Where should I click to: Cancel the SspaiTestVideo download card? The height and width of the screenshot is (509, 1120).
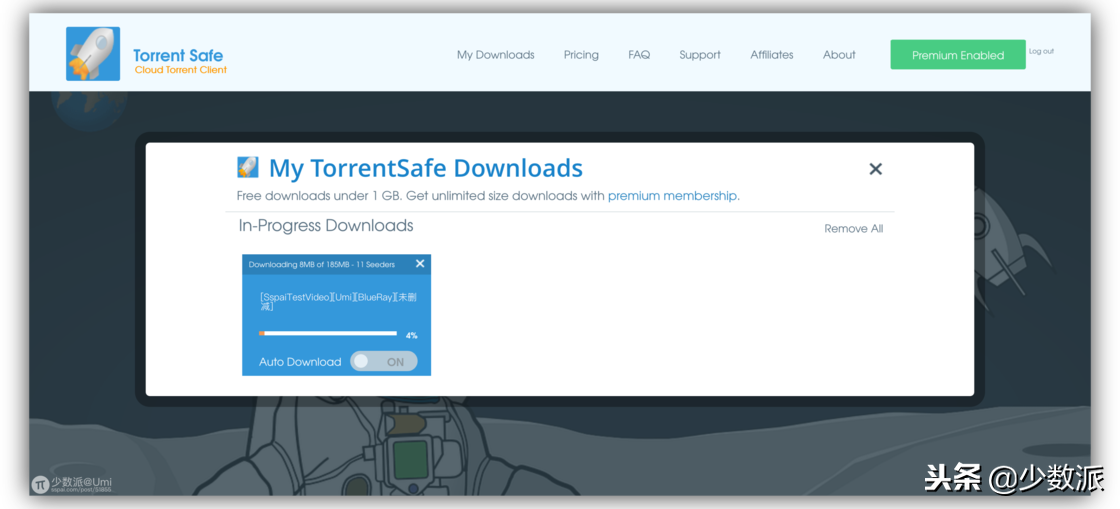[420, 263]
